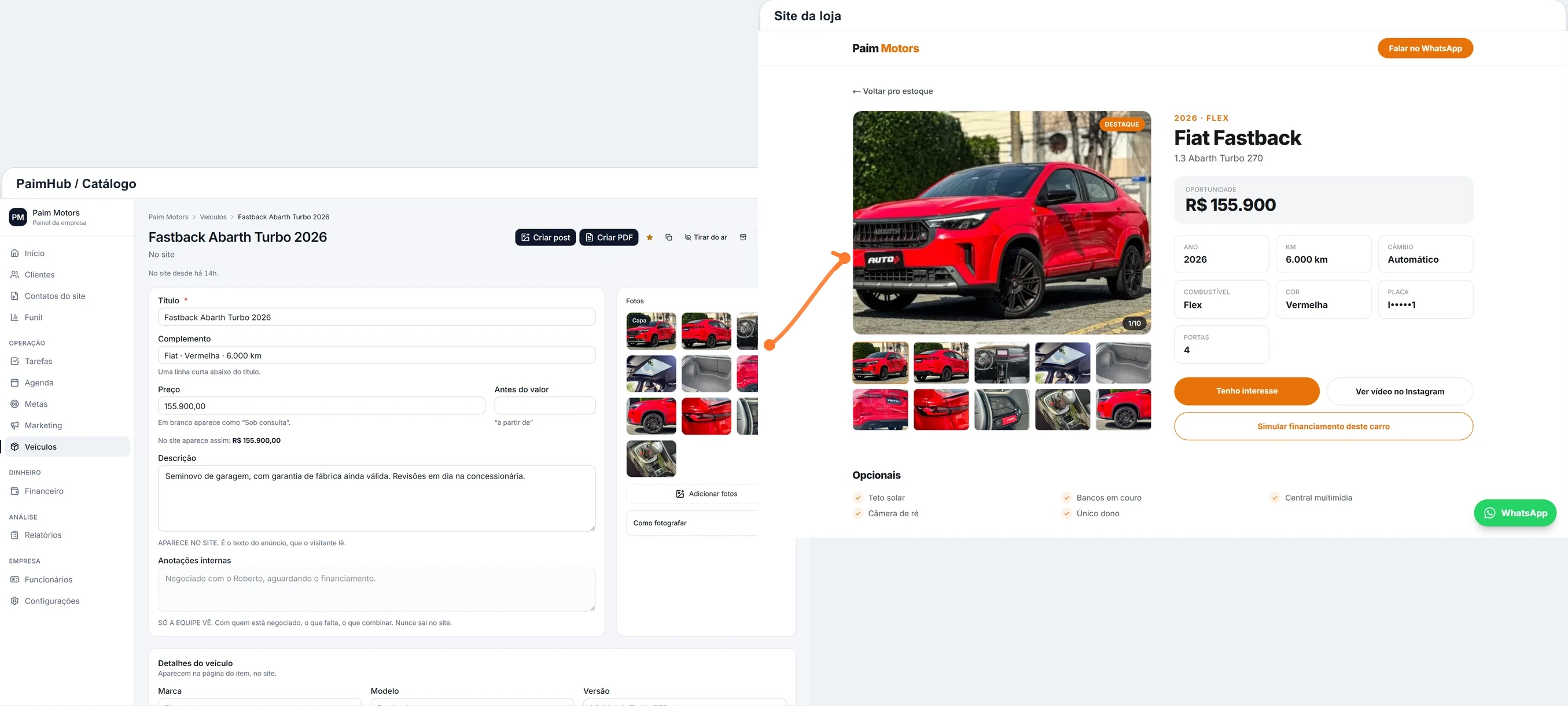Image resolution: width=1568 pixels, height=706 pixels.
Task: Click the Criar post button
Action: click(x=546, y=237)
